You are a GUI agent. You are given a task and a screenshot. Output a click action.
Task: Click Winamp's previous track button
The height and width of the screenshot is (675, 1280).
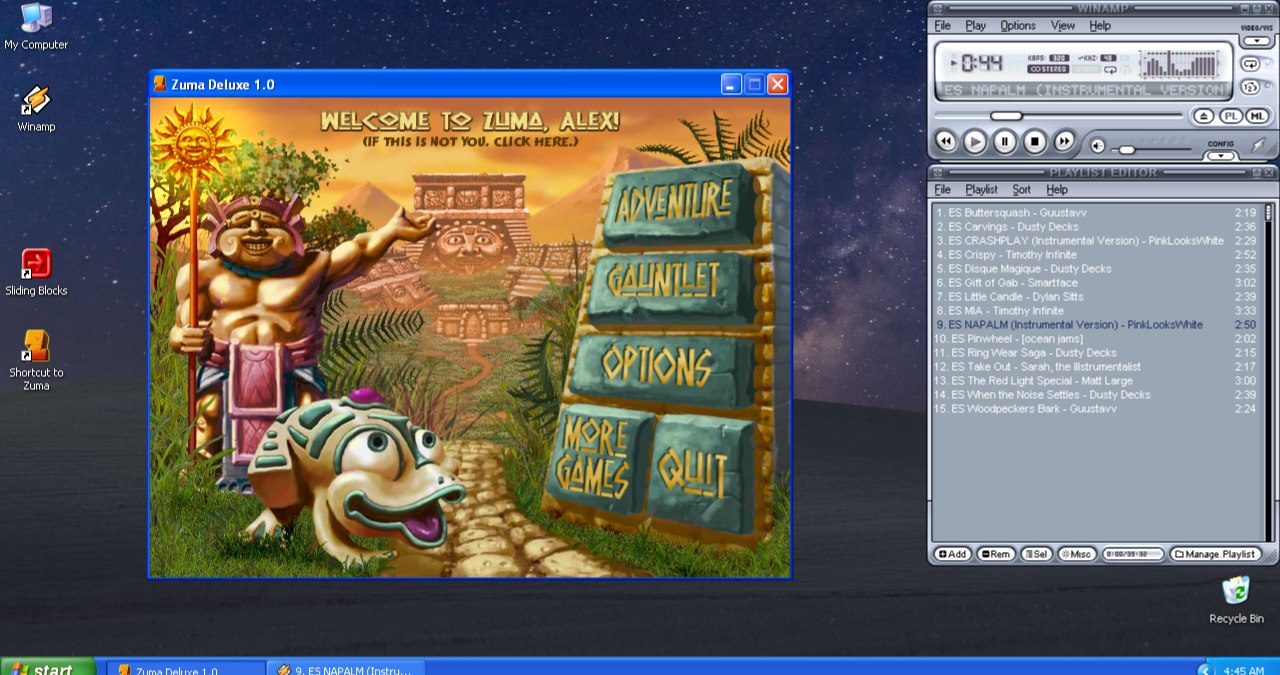pyautogui.click(x=946, y=141)
